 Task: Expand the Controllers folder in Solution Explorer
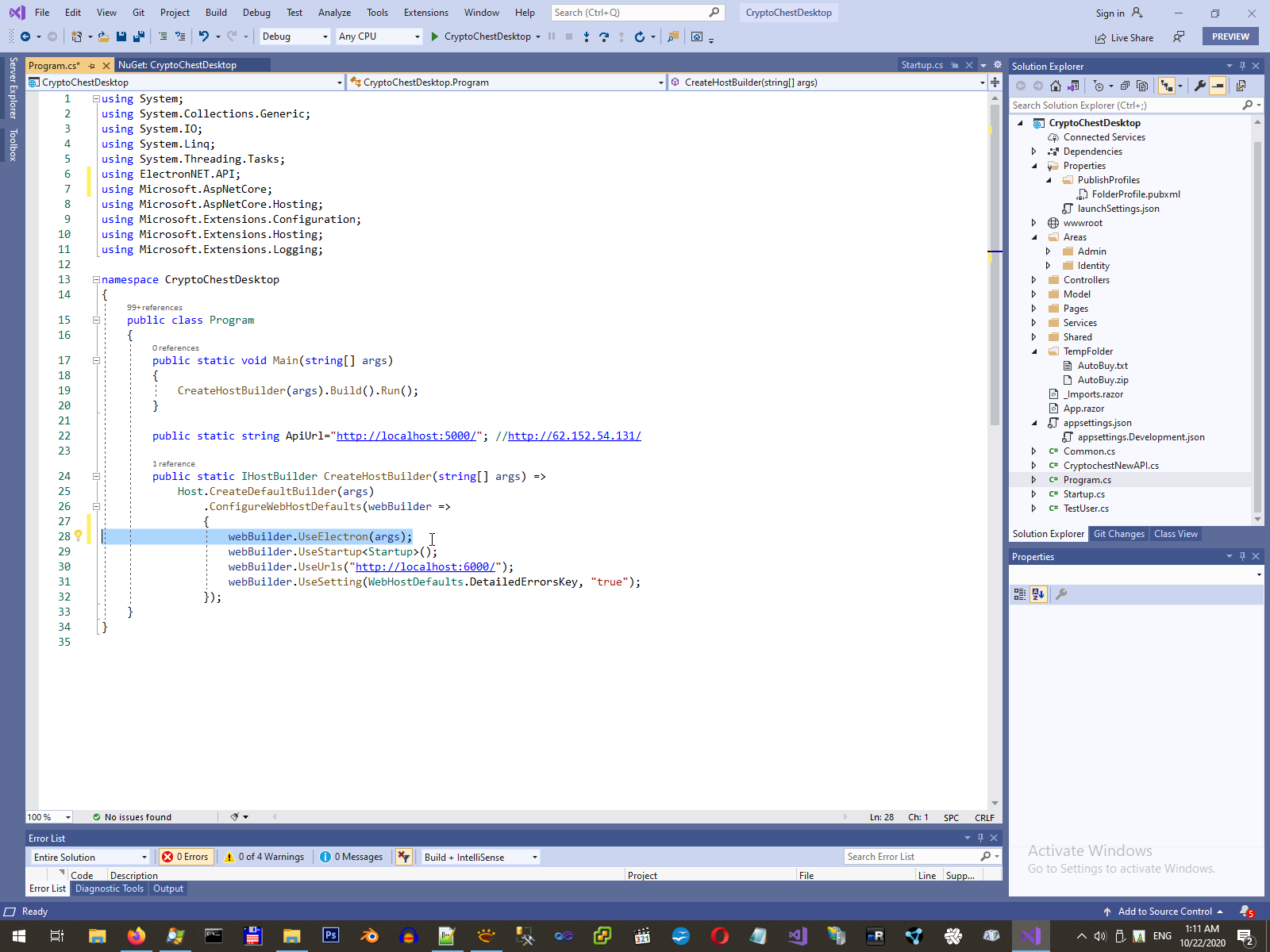coord(1033,280)
